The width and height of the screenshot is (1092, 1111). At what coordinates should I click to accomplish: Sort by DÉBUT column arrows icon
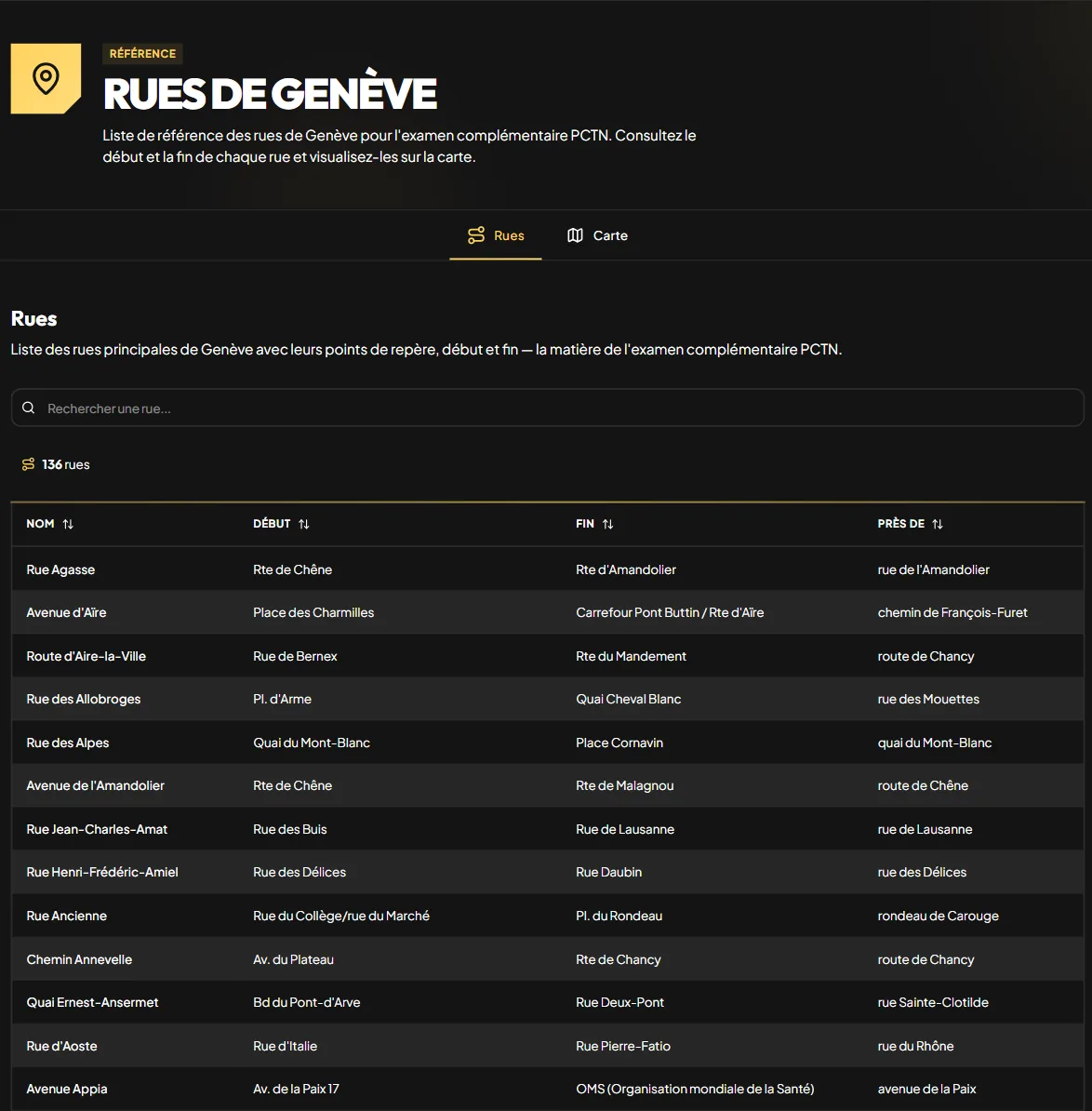coord(304,524)
